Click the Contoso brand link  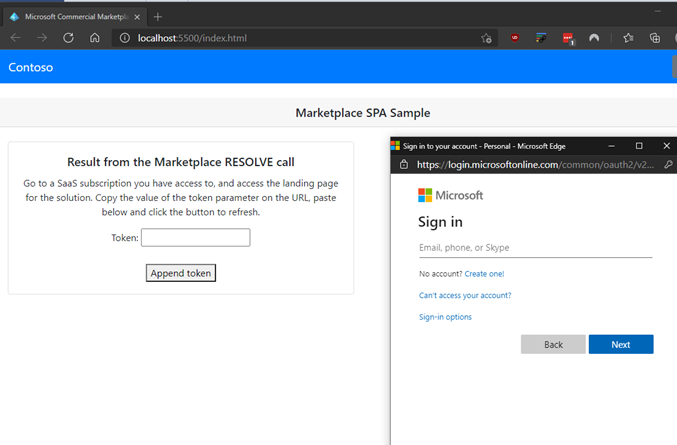[31, 67]
